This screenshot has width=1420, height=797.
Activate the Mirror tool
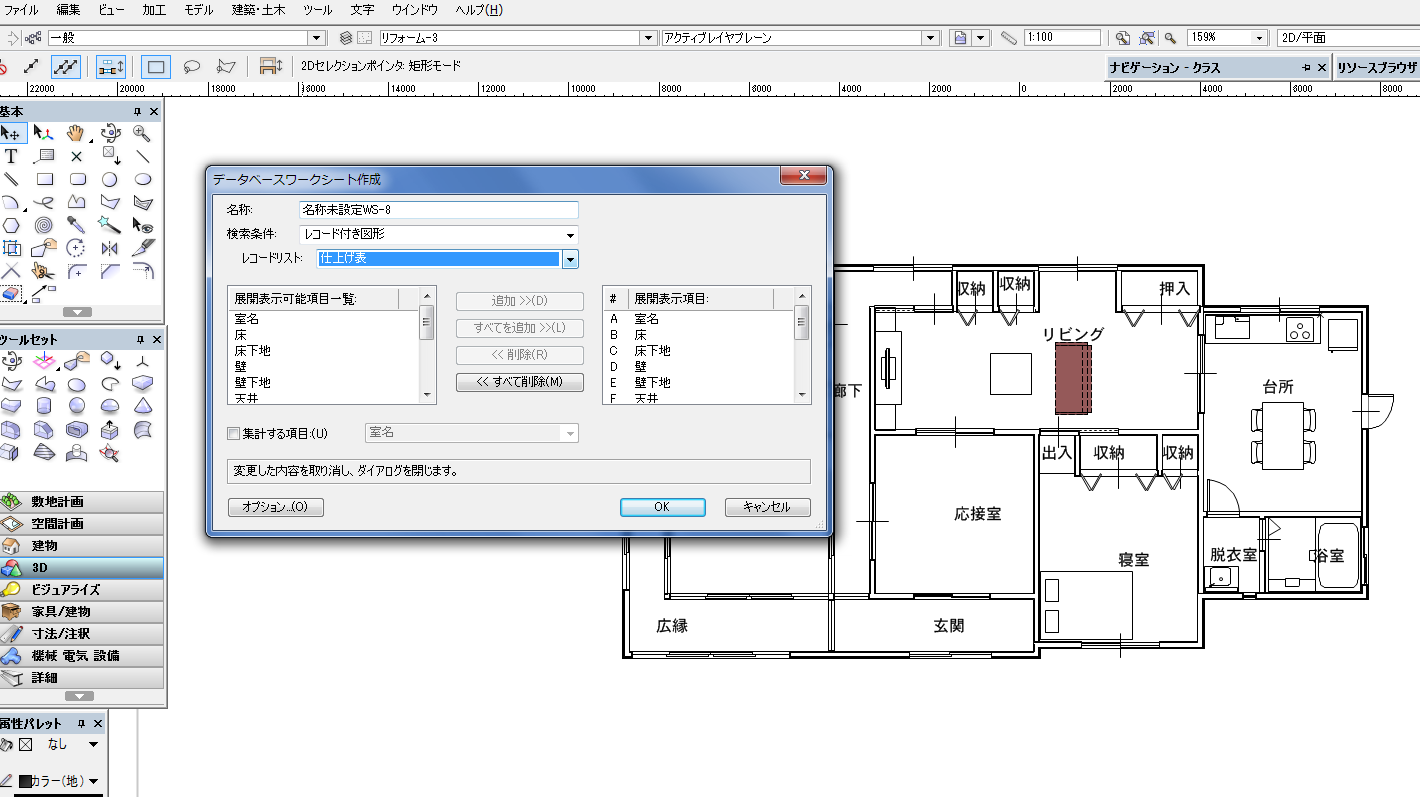(x=109, y=247)
